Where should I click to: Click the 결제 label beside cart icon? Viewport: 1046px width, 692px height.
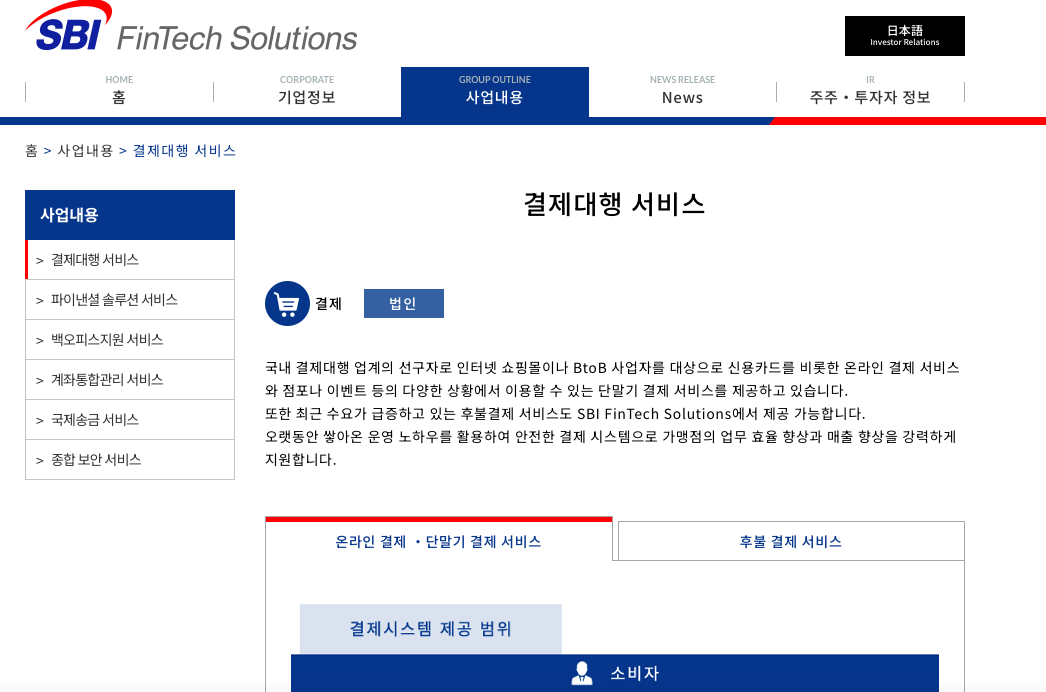328,304
